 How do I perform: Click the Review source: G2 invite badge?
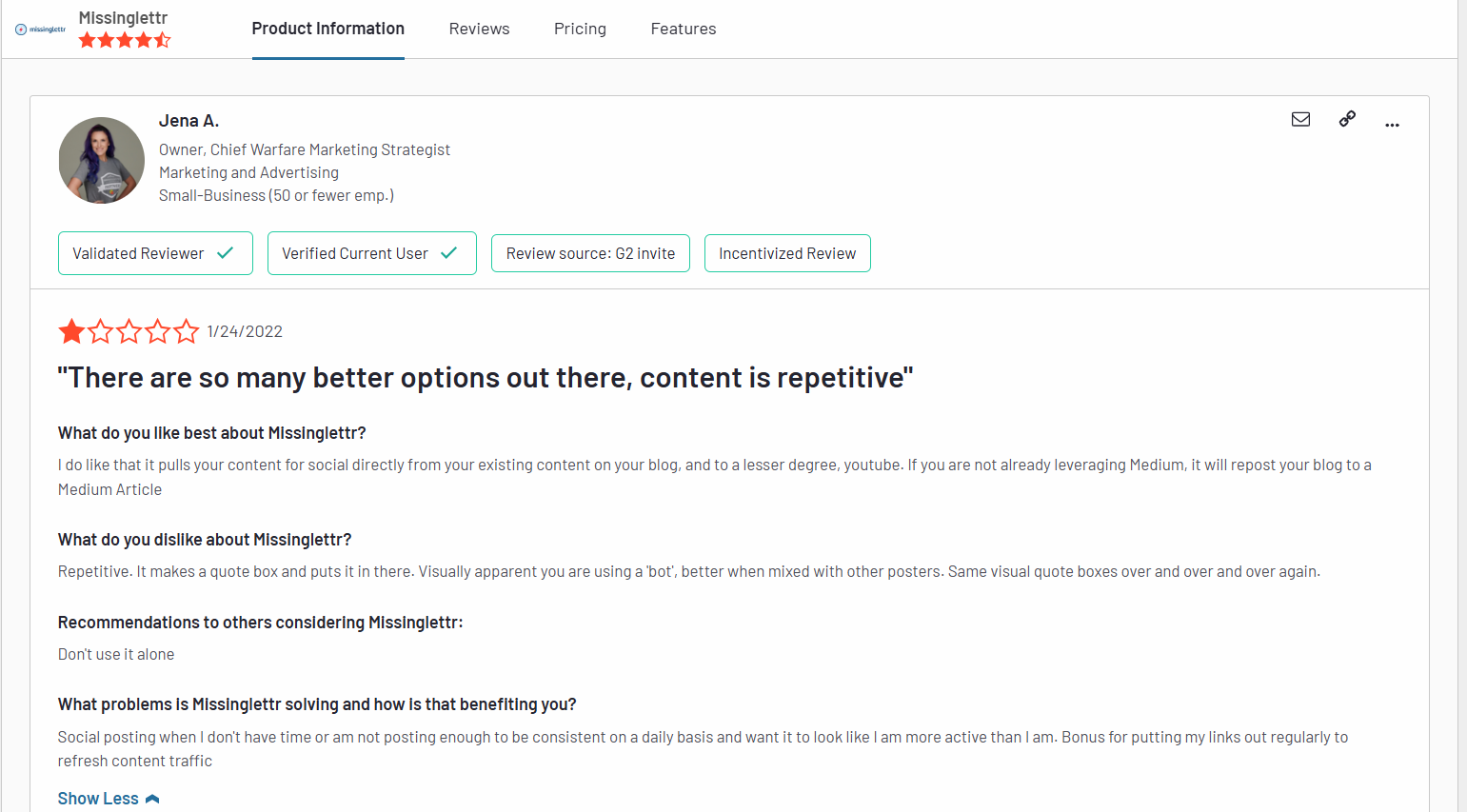pos(590,253)
